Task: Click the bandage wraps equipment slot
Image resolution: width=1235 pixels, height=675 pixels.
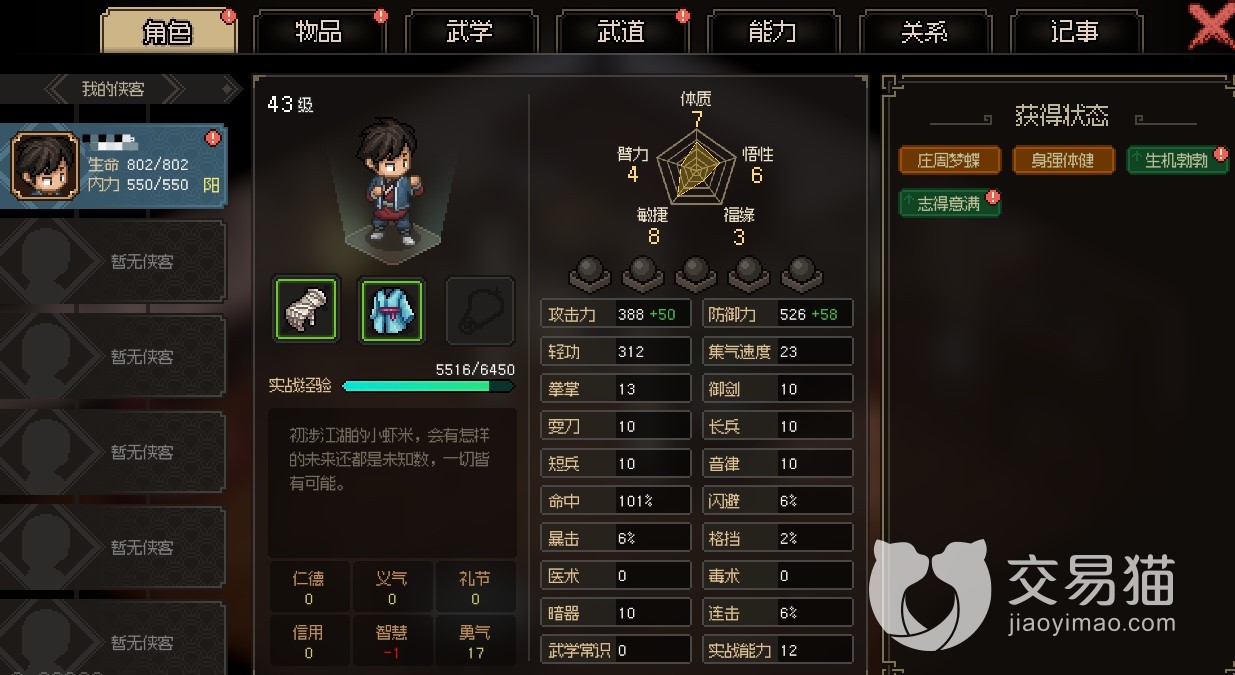Action: 307,310
